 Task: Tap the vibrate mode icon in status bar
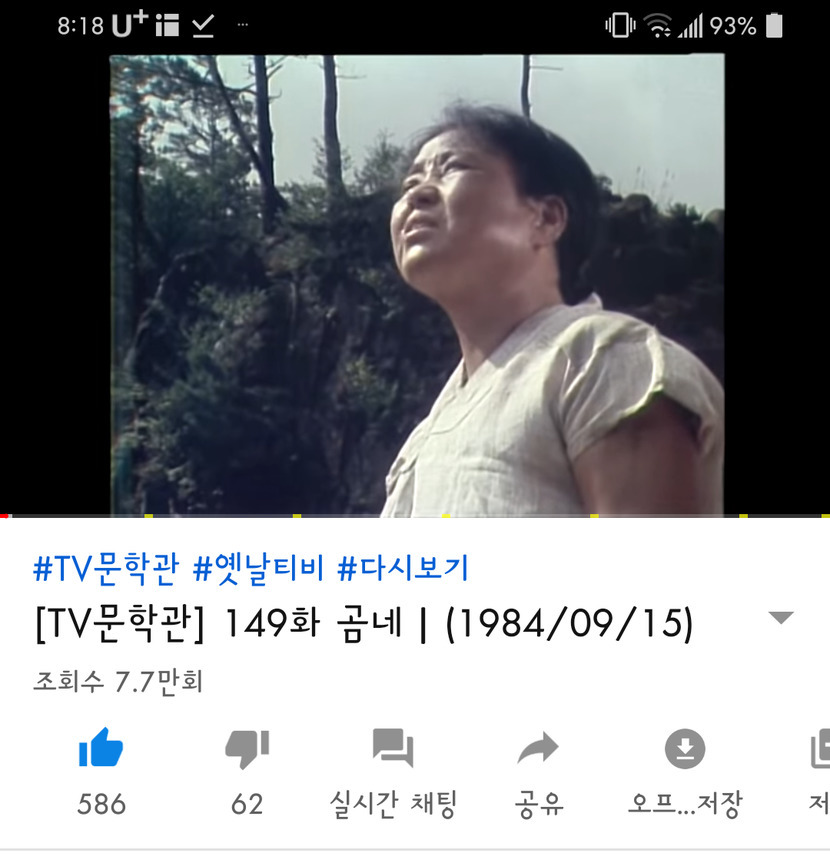620,25
